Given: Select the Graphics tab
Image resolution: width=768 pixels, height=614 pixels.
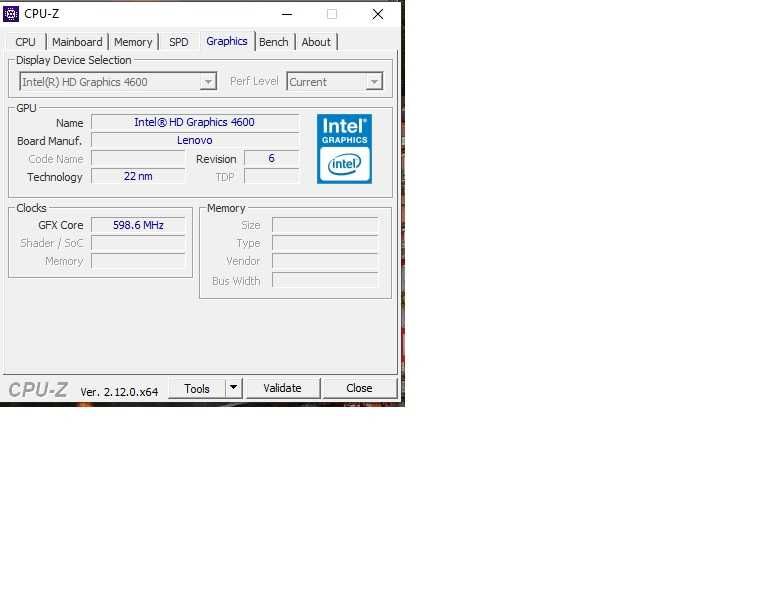Looking at the screenshot, I should 227,41.
